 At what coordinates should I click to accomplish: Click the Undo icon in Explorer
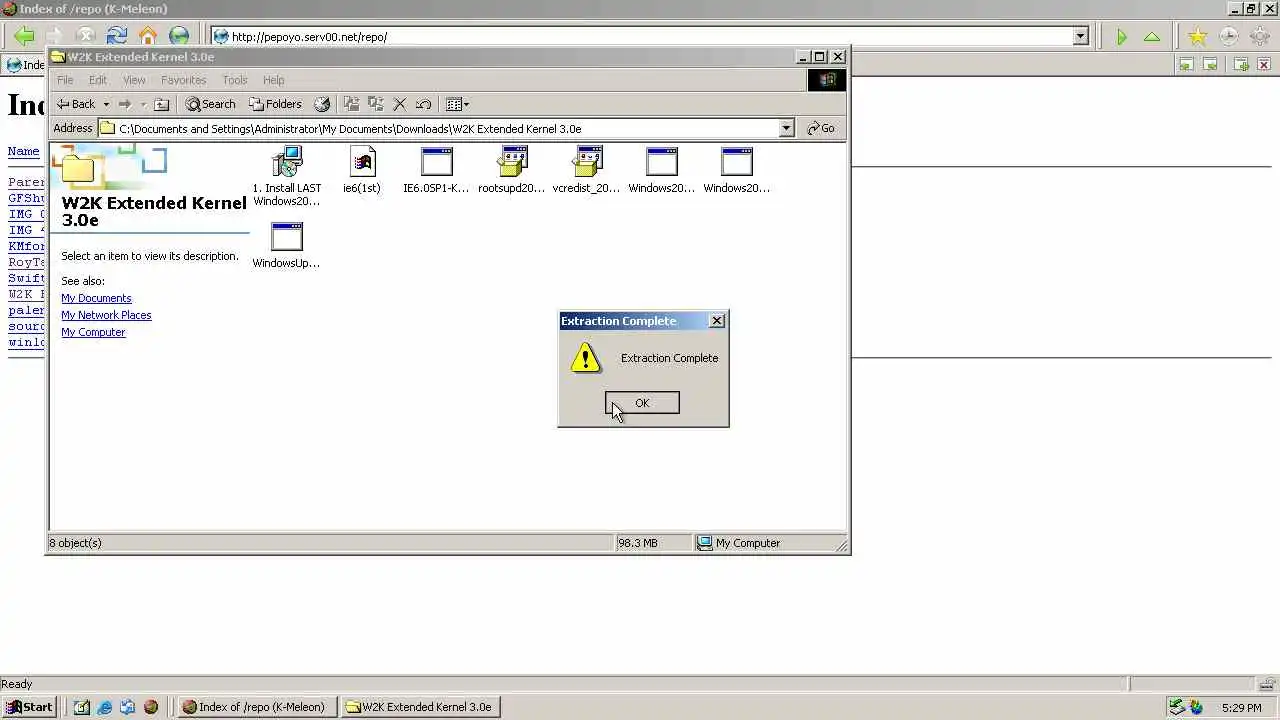coord(424,104)
